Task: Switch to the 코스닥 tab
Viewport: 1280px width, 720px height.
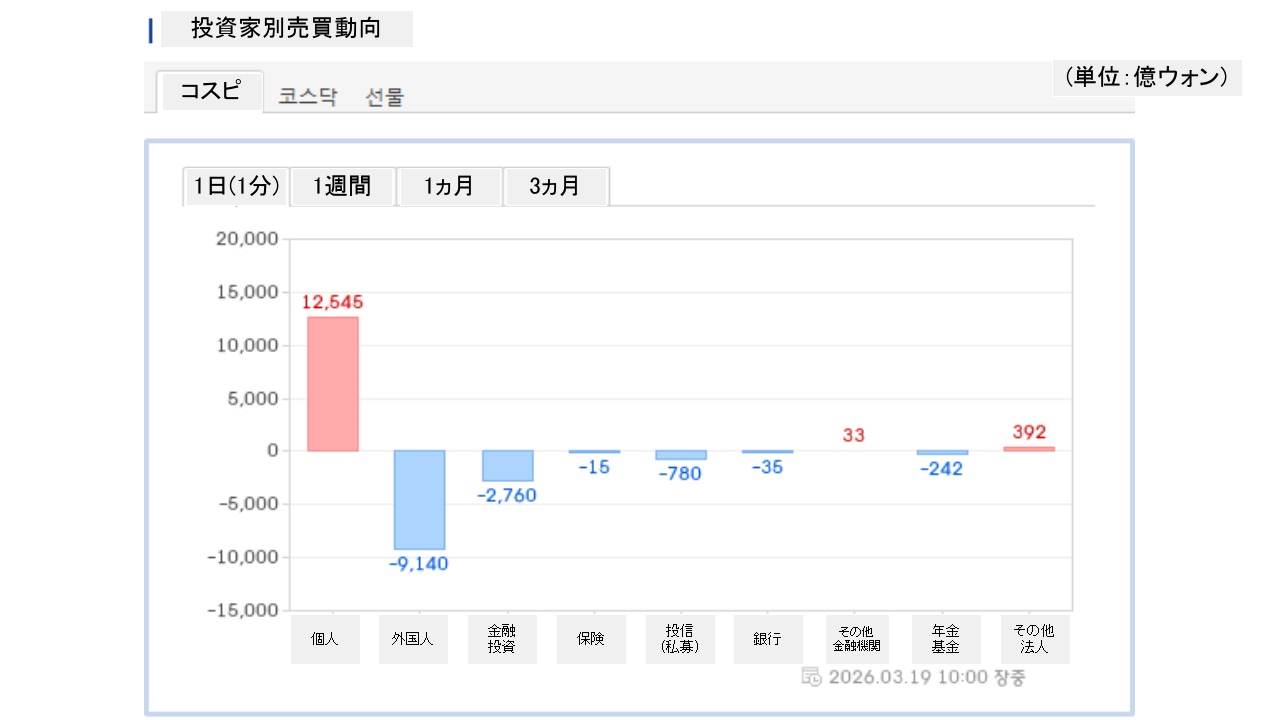Action: pyautogui.click(x=308, y=97)
